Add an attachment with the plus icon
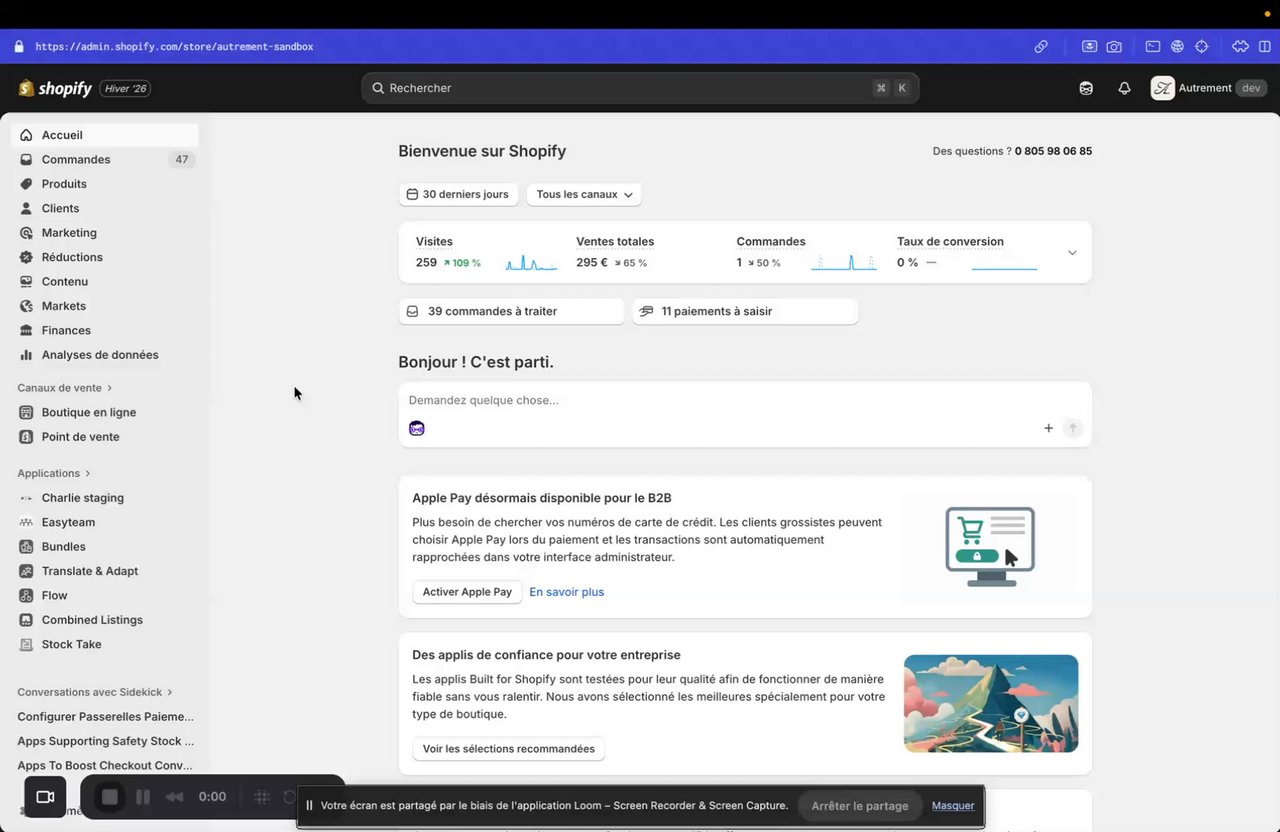 1048,428
